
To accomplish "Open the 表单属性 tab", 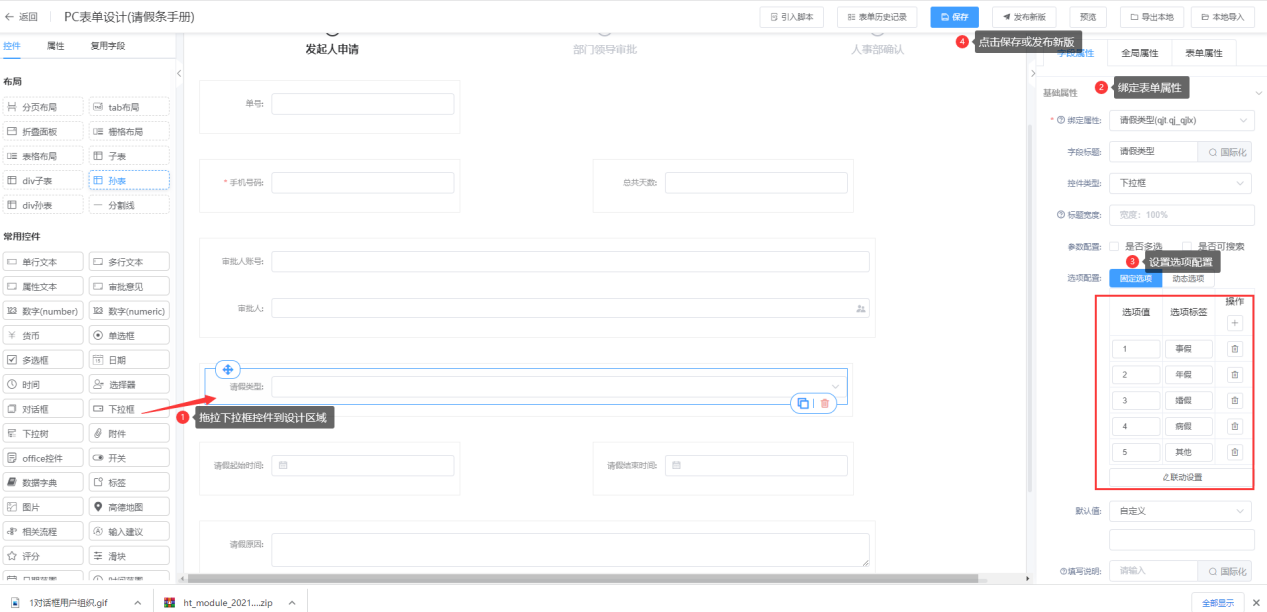I will (1204, 53).
